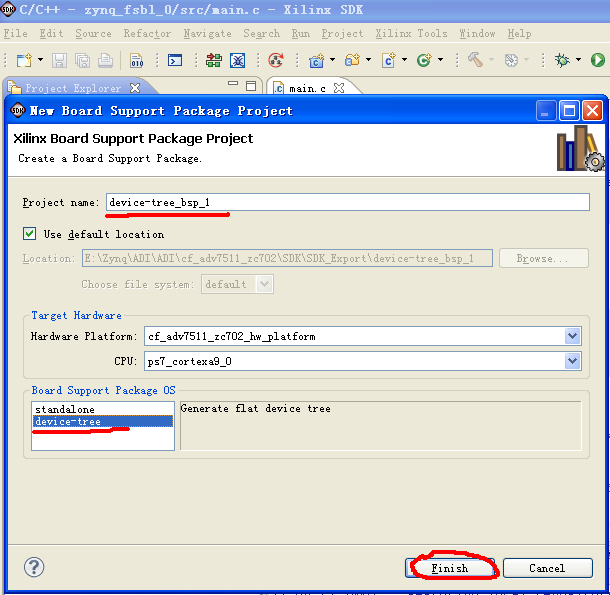Click the Cancel button

547,568
